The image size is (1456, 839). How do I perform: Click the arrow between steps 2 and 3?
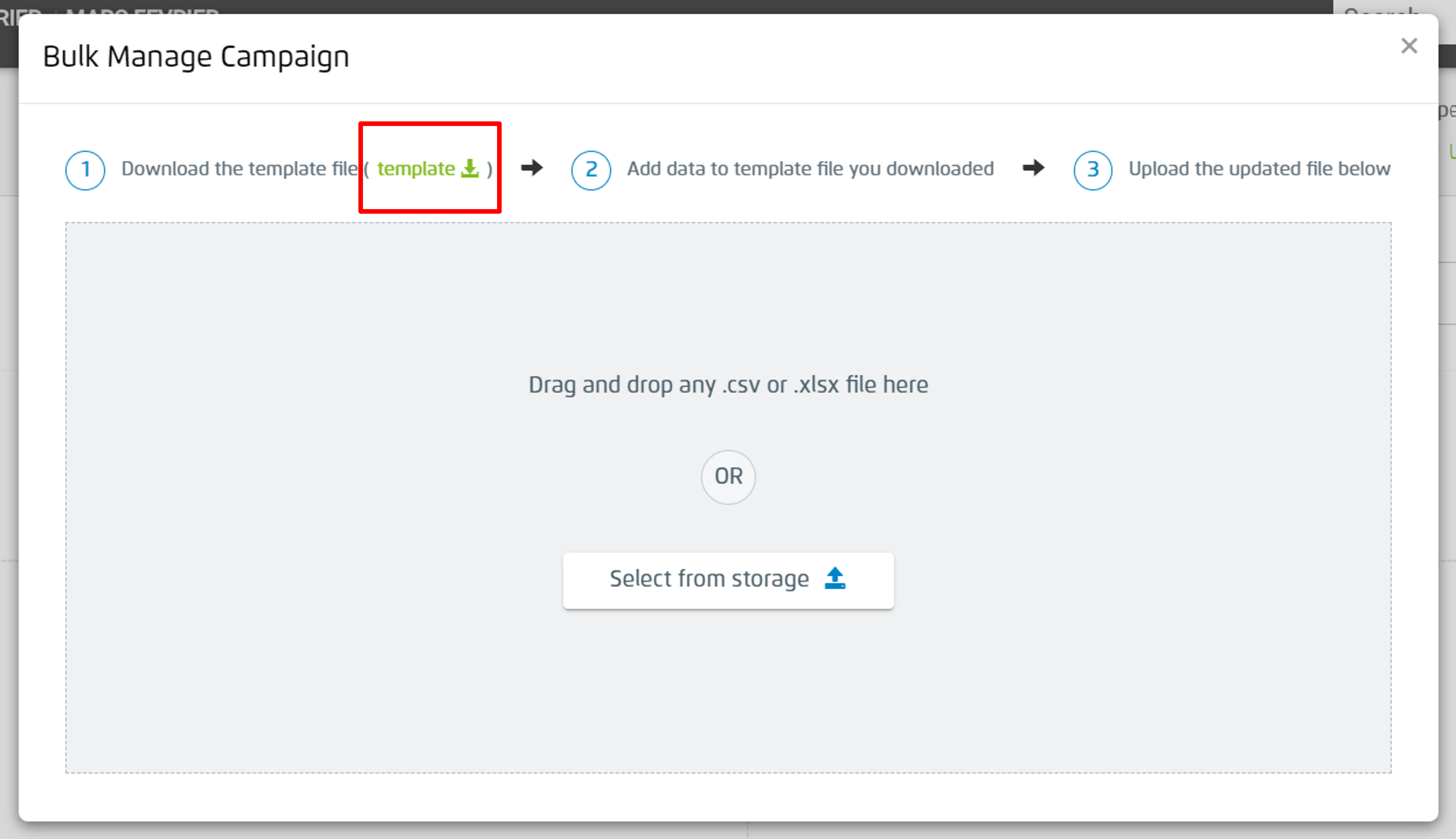pyautogui.click(x=1034, y=168)
